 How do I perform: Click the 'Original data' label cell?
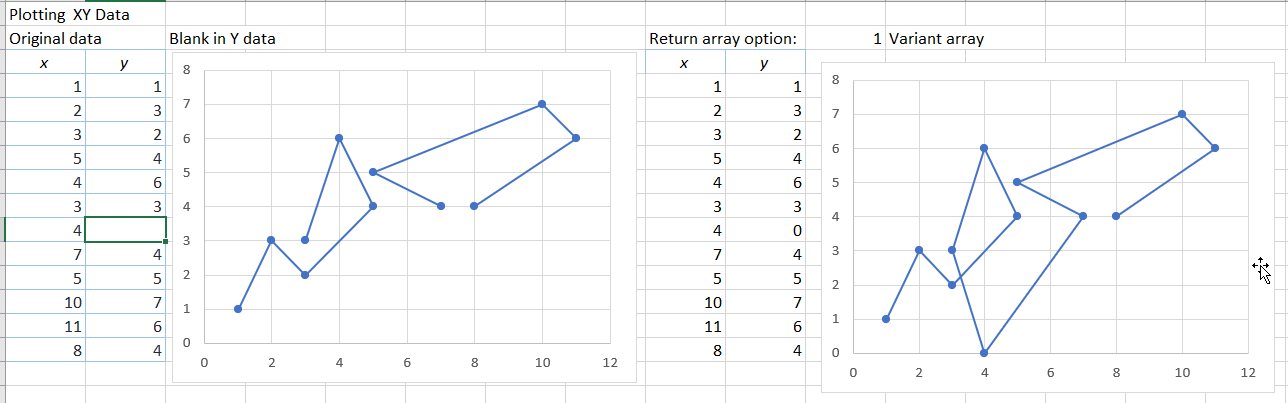tap(55, 39)
